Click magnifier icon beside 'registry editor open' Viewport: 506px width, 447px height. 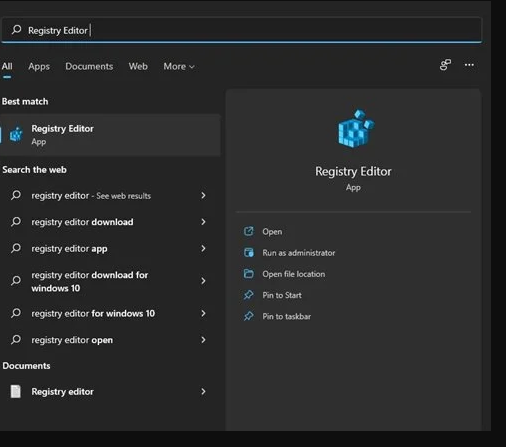coord(16,340)
